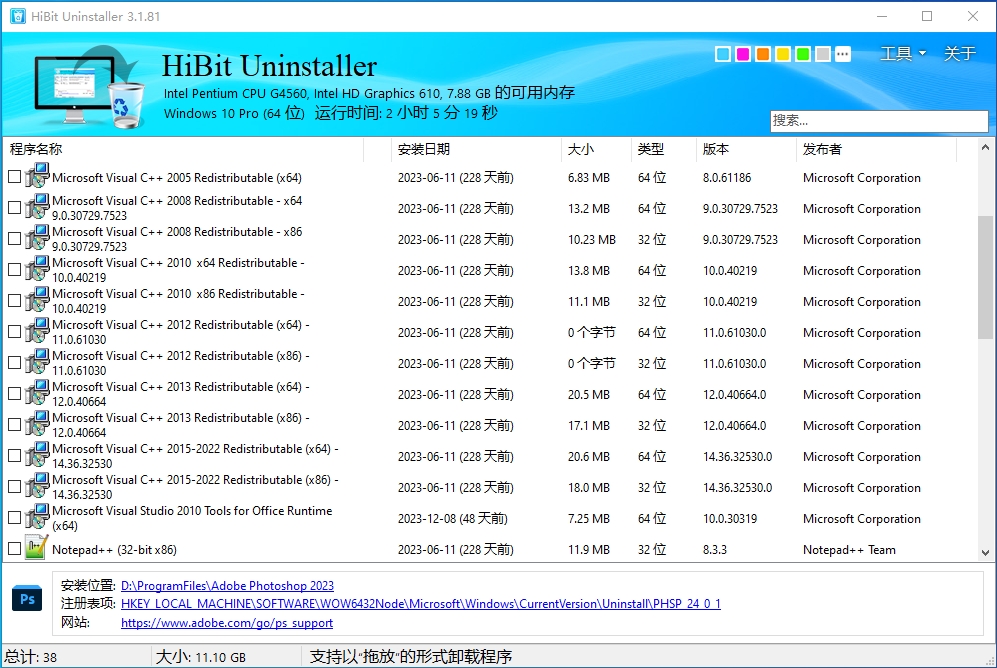Click the Visual C++ 2013 Redistributable (x86) icon
Image resolution: width=997 pixels, height=668 pixels.
click(x=37, y=424)
